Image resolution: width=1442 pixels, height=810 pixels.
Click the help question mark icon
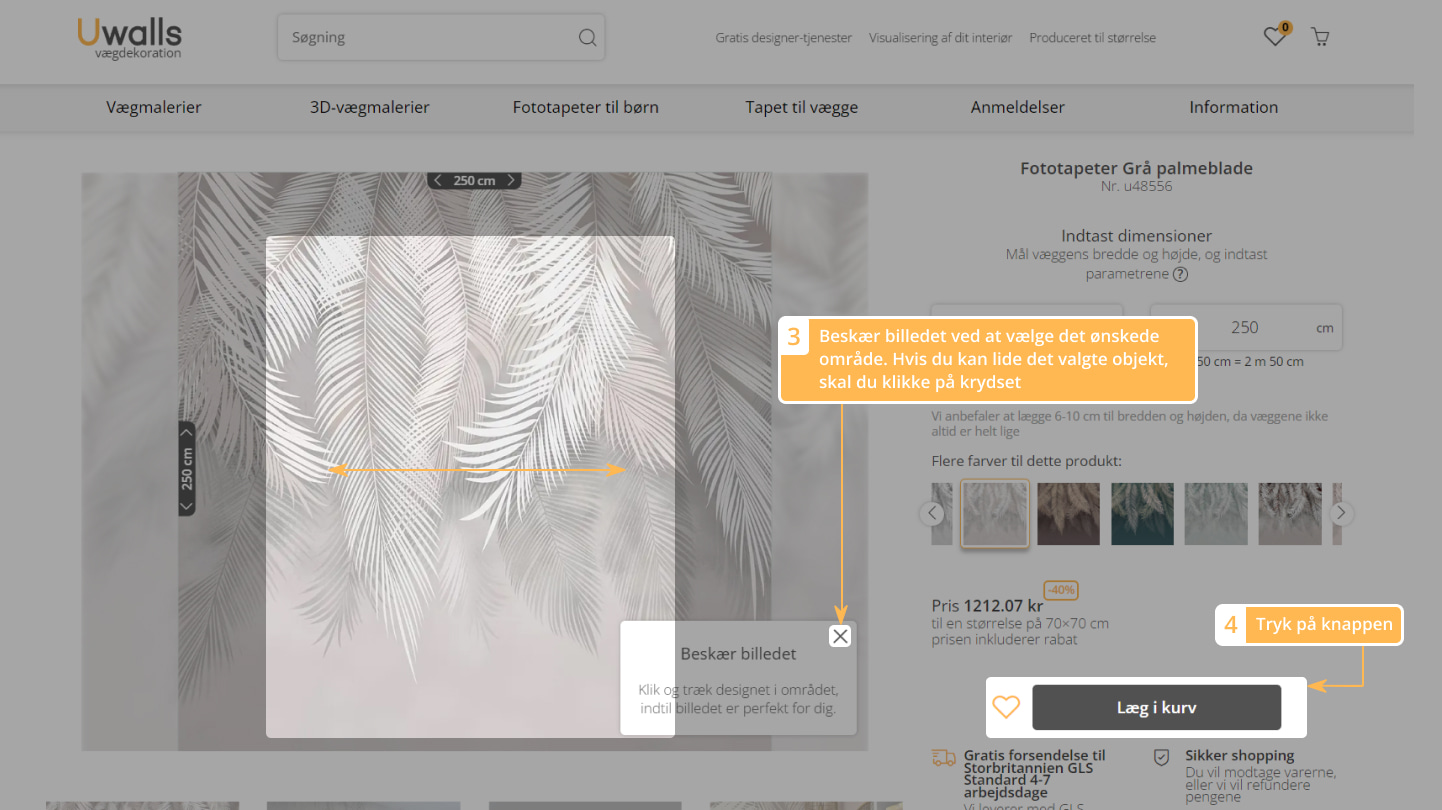click(1180, 274)
